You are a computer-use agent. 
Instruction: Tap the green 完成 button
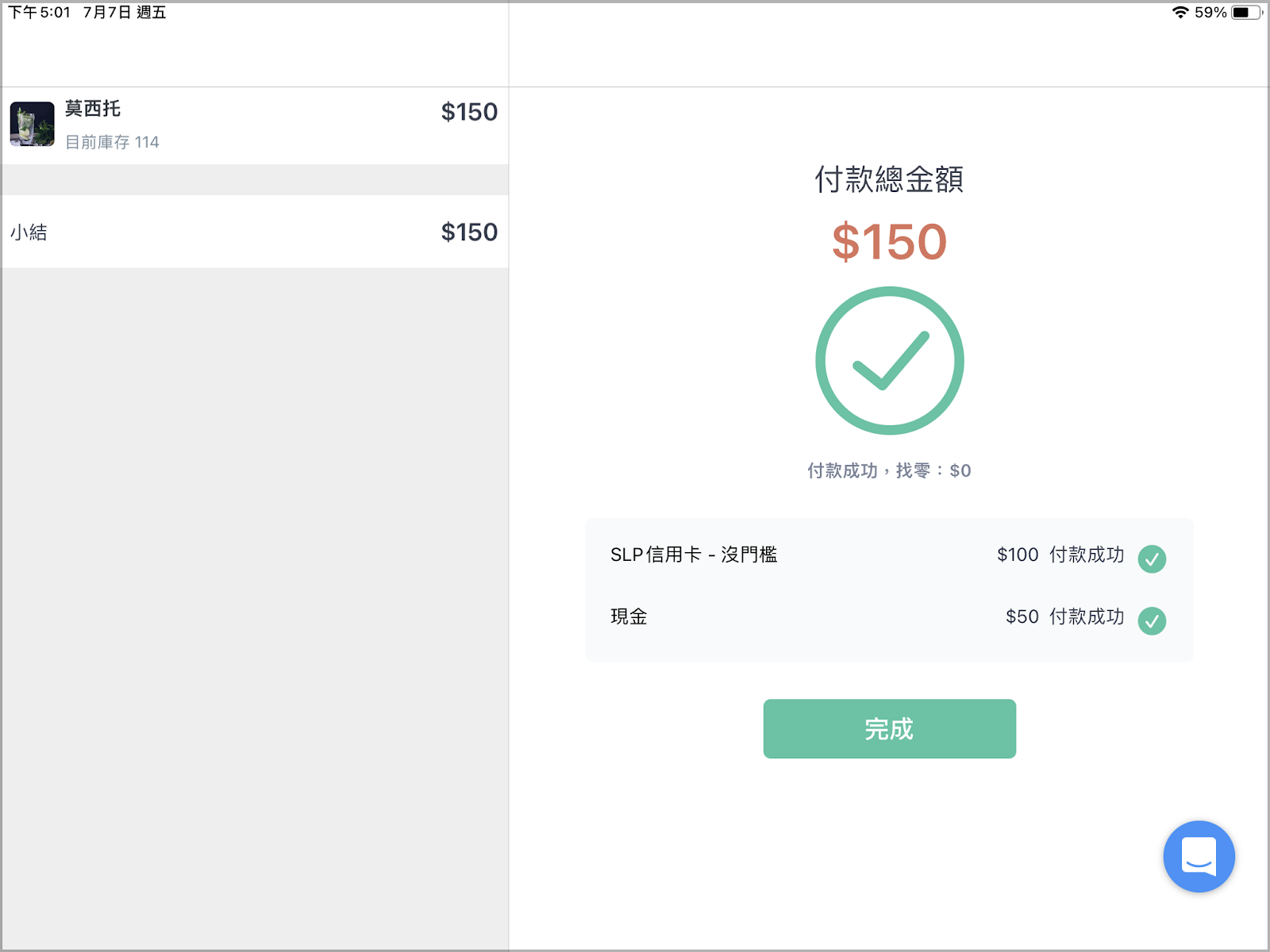tap(889, 728)
